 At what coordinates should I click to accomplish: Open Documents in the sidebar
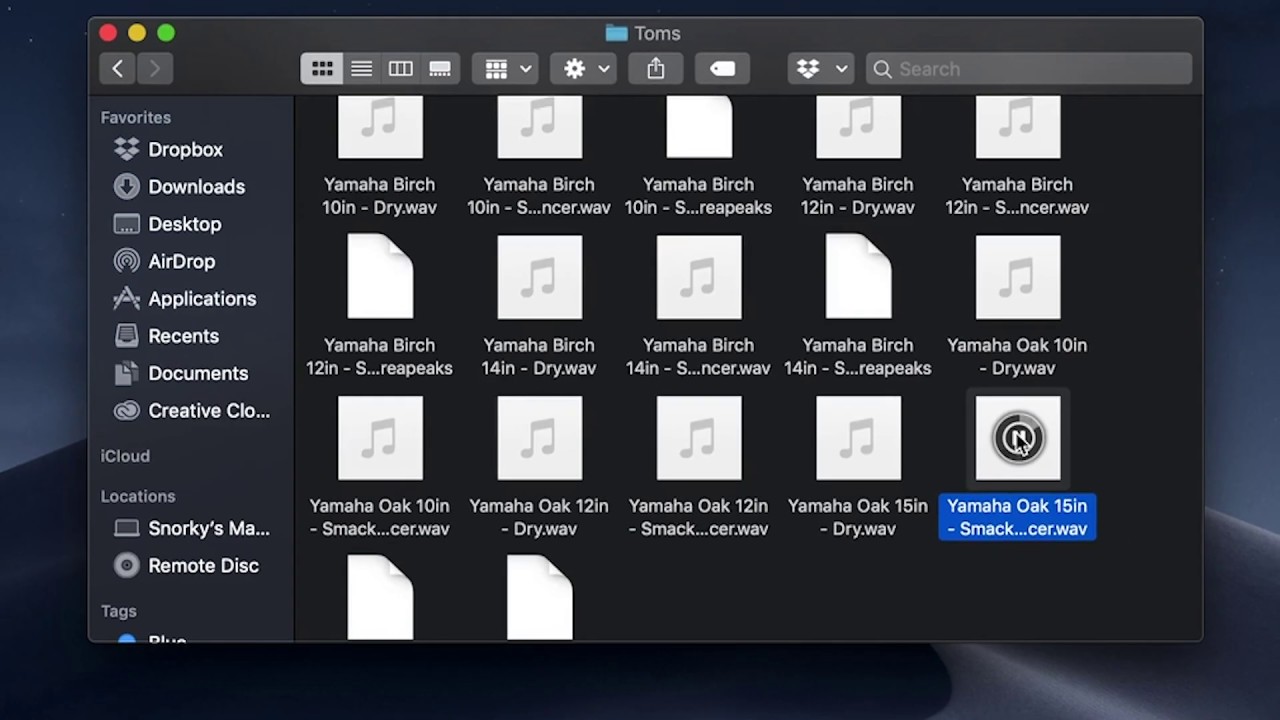click(x=180, y=373)
